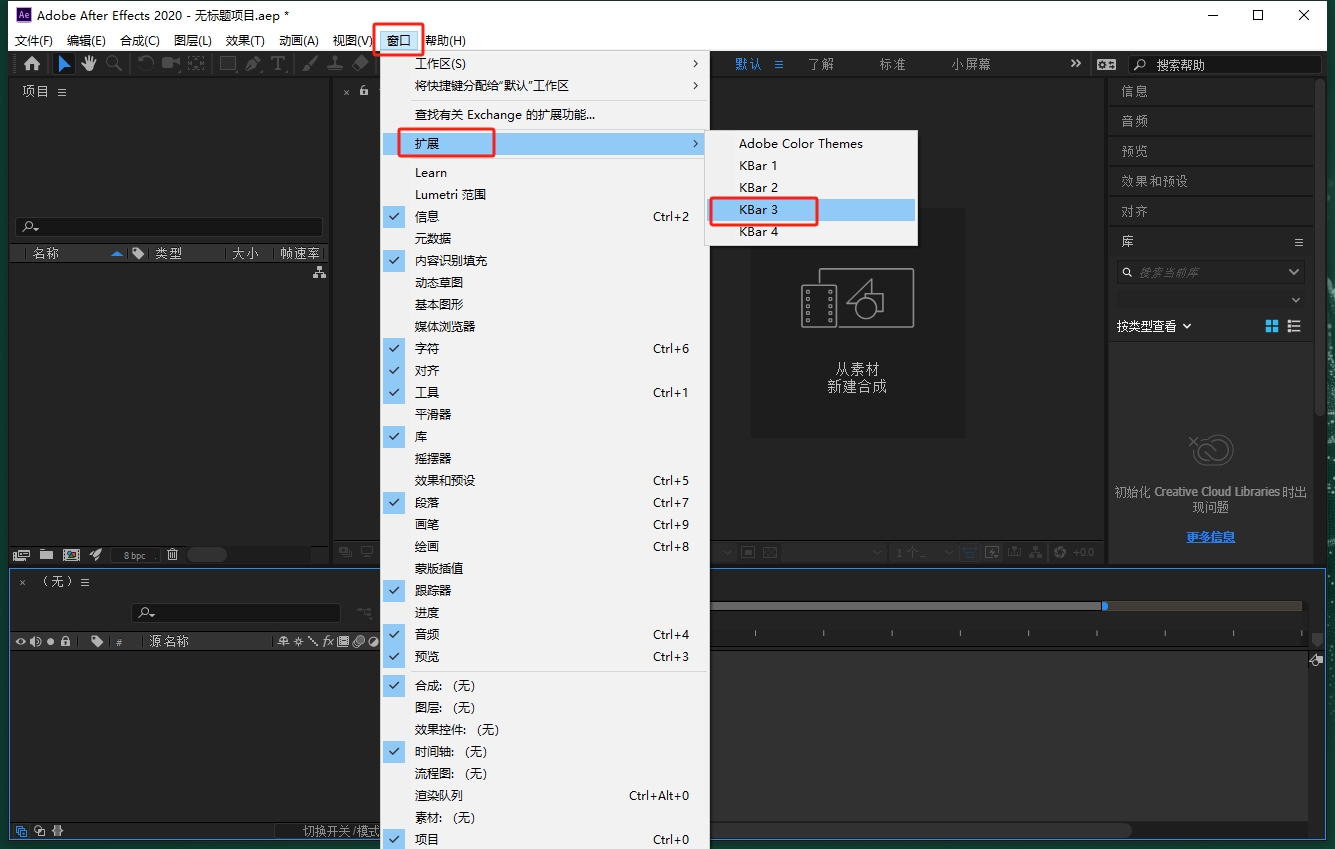The image size is (1335, 849).
Task: Open the 合成(C) menu
Action: point(139,40)
